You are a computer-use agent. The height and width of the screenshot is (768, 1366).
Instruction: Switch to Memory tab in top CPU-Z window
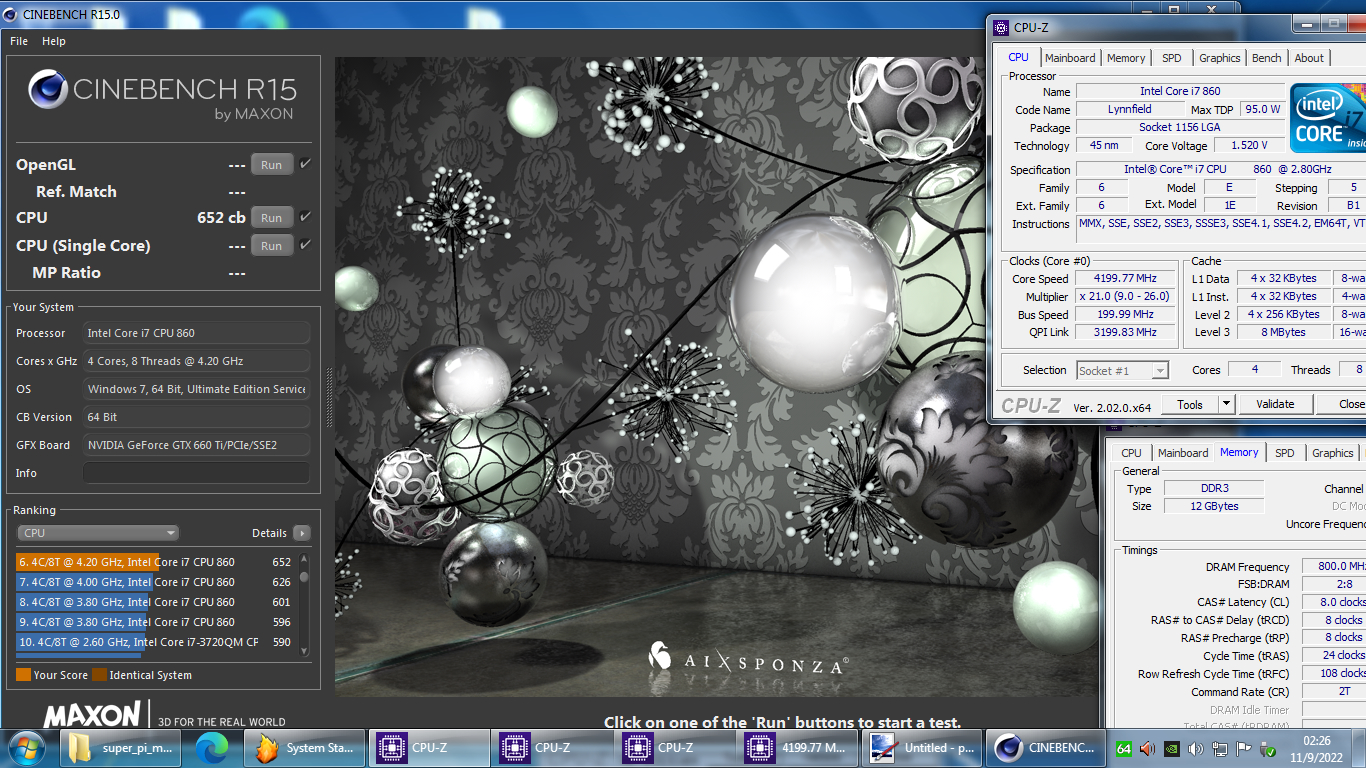1126,58
